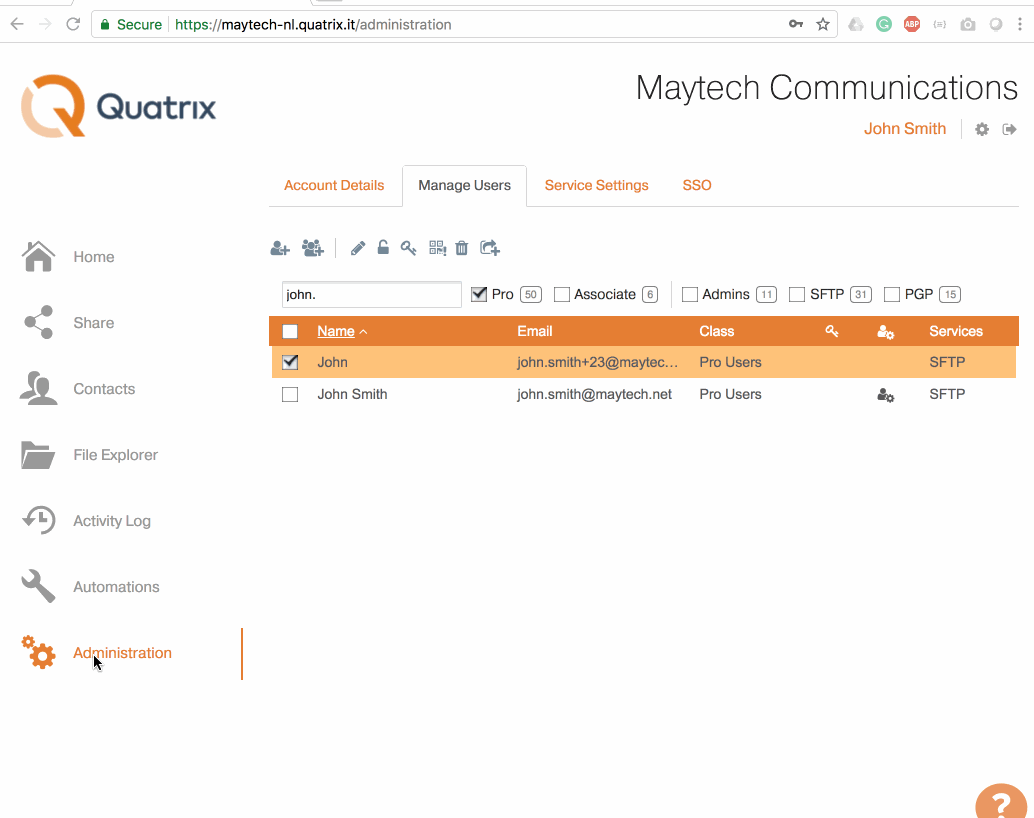Click the Edit user pencil icon
Image resolution: width=1034 pixels, height=818 pixels.
pos(358,248)
